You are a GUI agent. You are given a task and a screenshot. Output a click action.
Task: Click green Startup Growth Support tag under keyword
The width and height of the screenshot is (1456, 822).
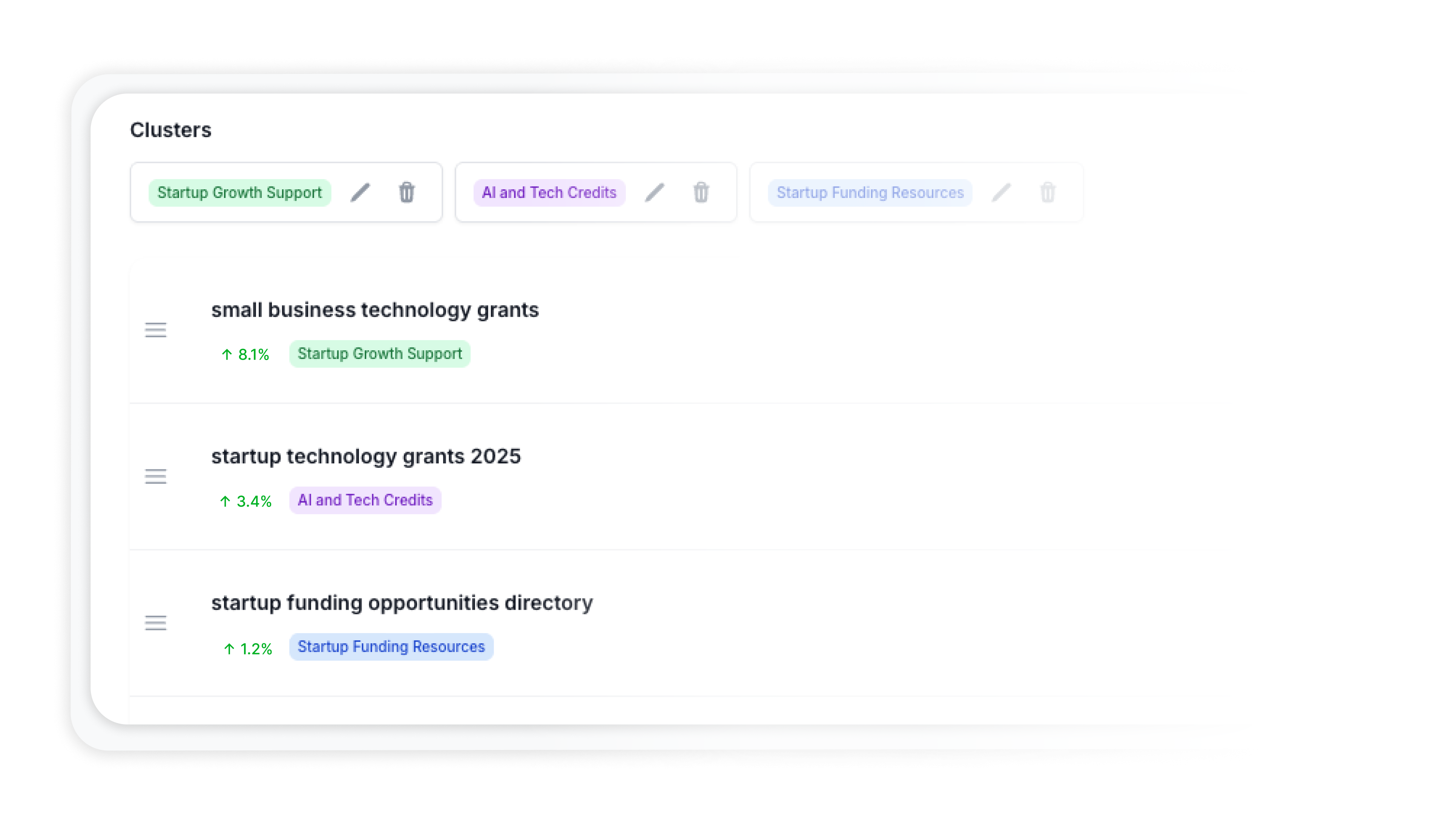[379, 354]
